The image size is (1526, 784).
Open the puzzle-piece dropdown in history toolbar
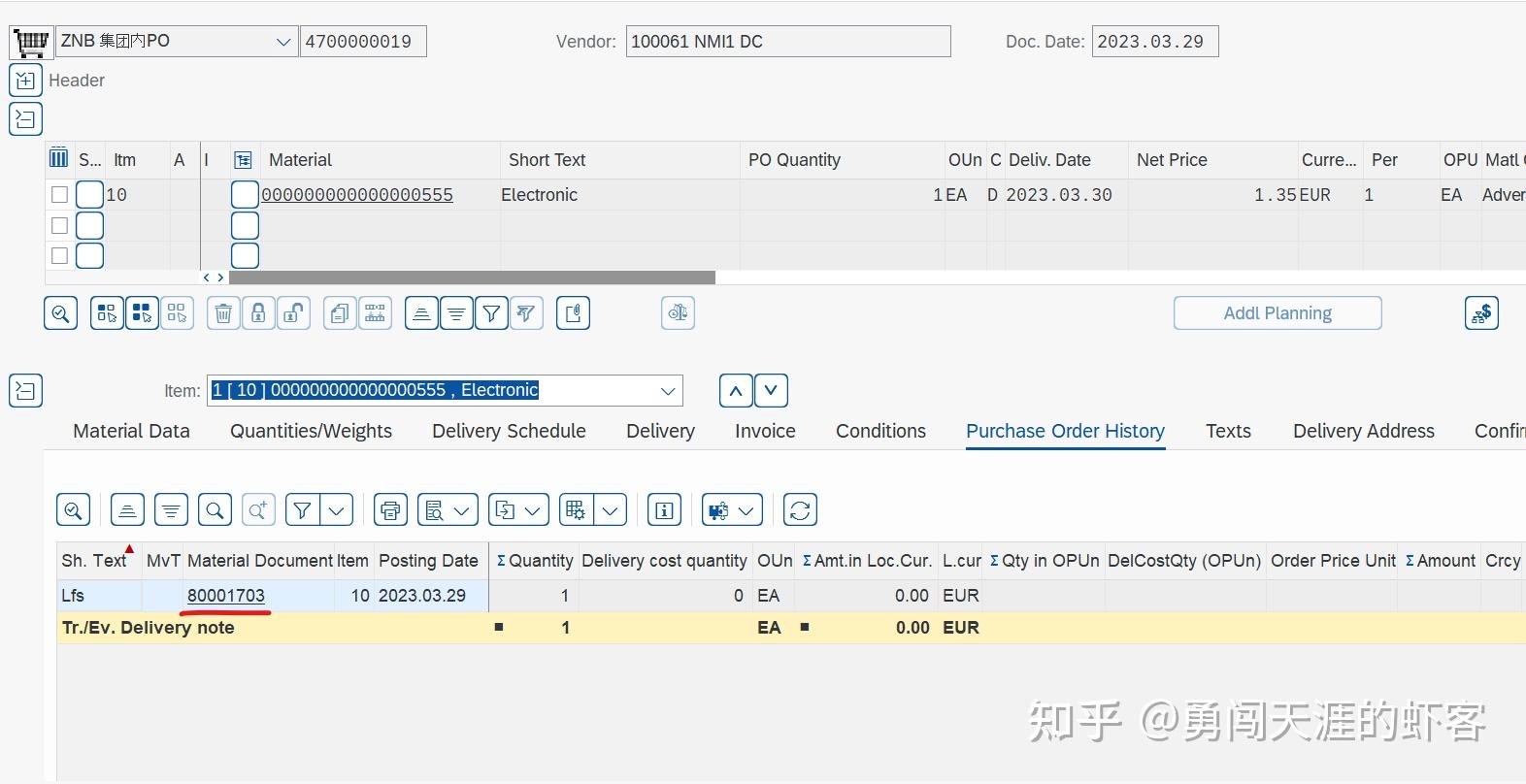732,510
